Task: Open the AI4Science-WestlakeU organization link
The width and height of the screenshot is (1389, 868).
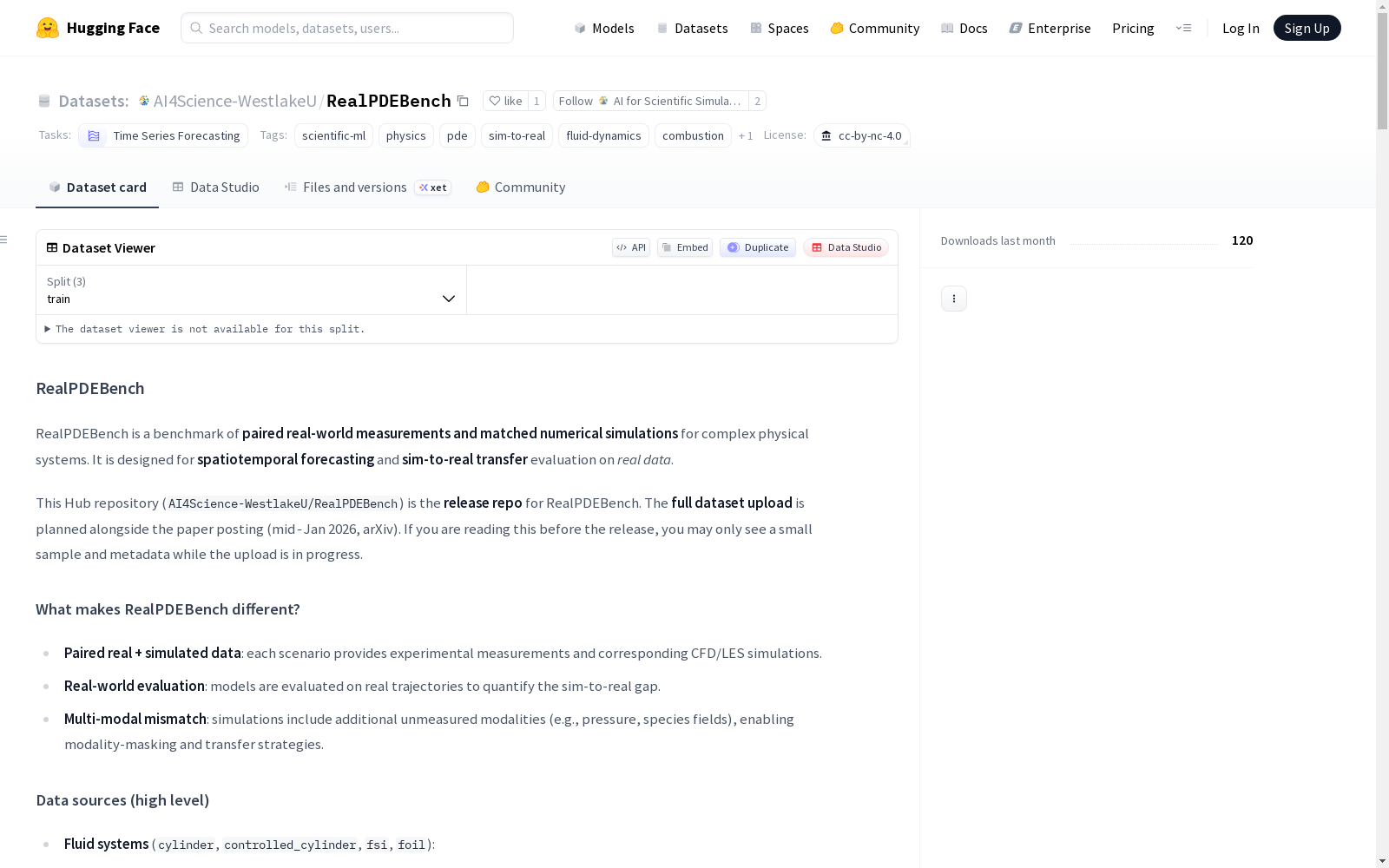Action: click(235, 101)
